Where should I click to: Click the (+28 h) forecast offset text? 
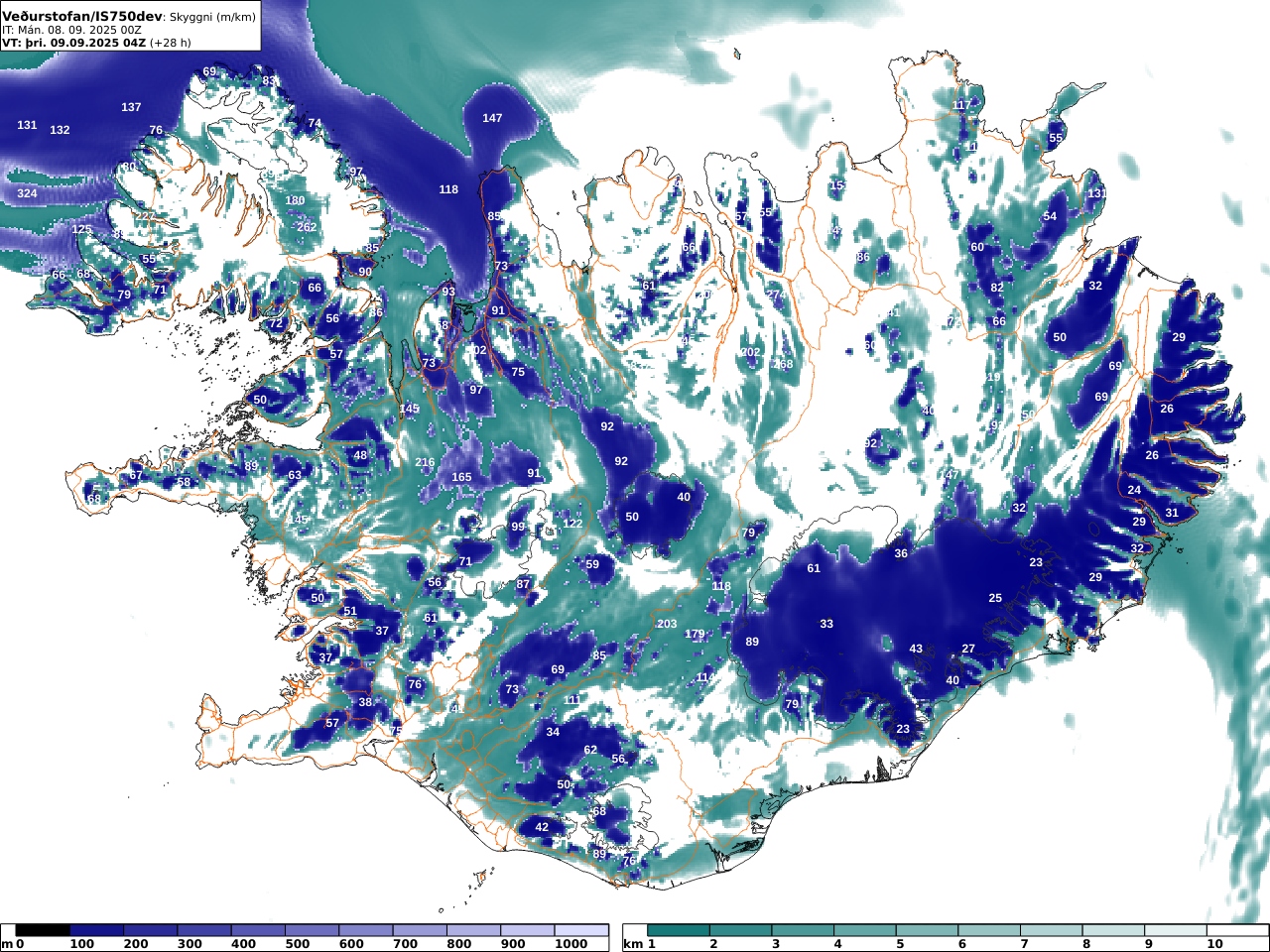171,43
